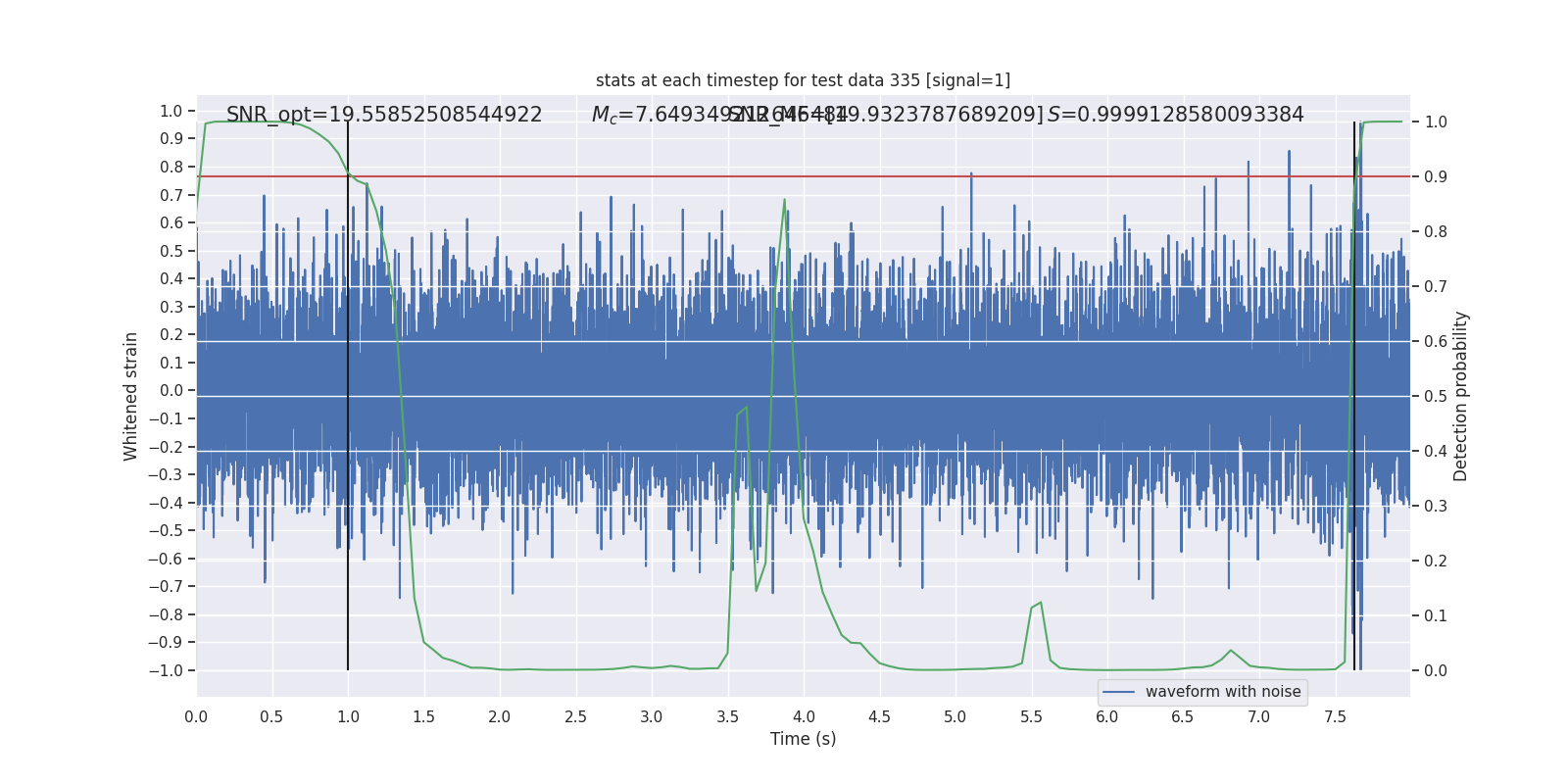The height and width of the screenshot is (784, 1568).
Task: Click the x-axis tick label 7.5
Action: [1335, 717]
